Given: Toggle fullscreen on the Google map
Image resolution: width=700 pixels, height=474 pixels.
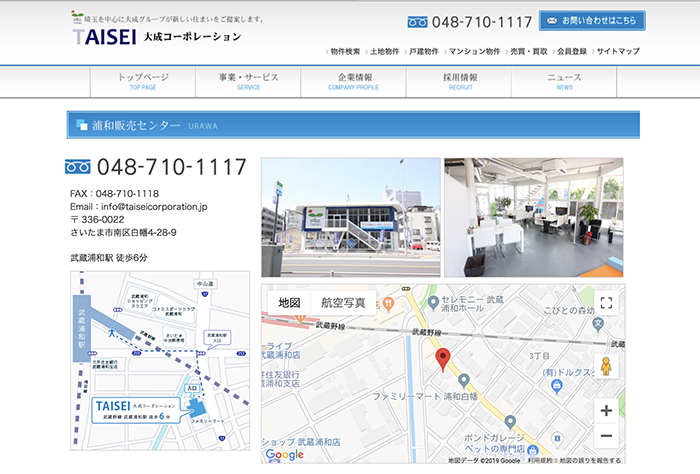Looking at the screenshot, I should pyautogui.click(x=606, y=303).
